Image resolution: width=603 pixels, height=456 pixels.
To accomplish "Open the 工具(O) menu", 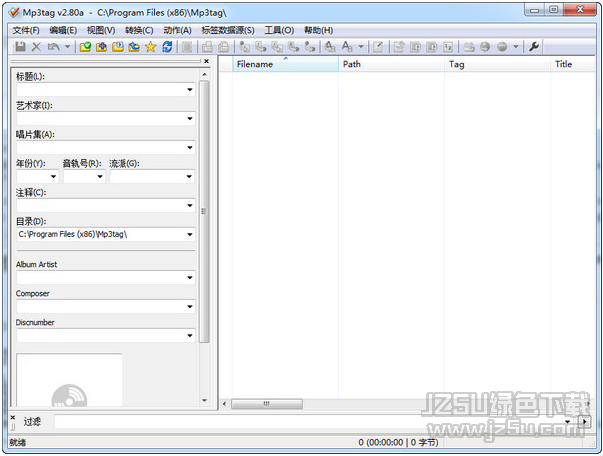I will pos(279,30).
